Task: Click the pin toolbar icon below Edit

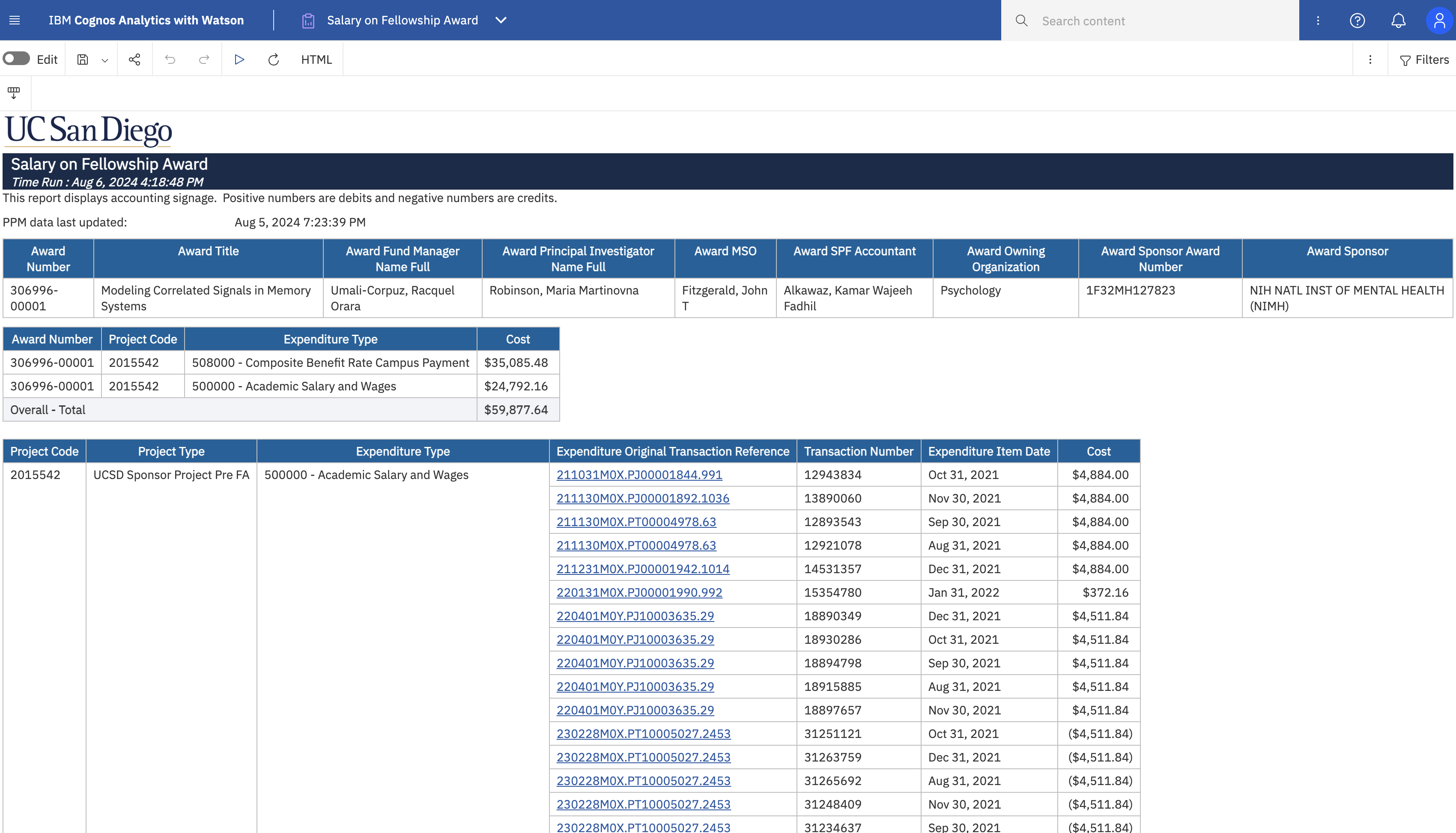Action: (14, 93)
